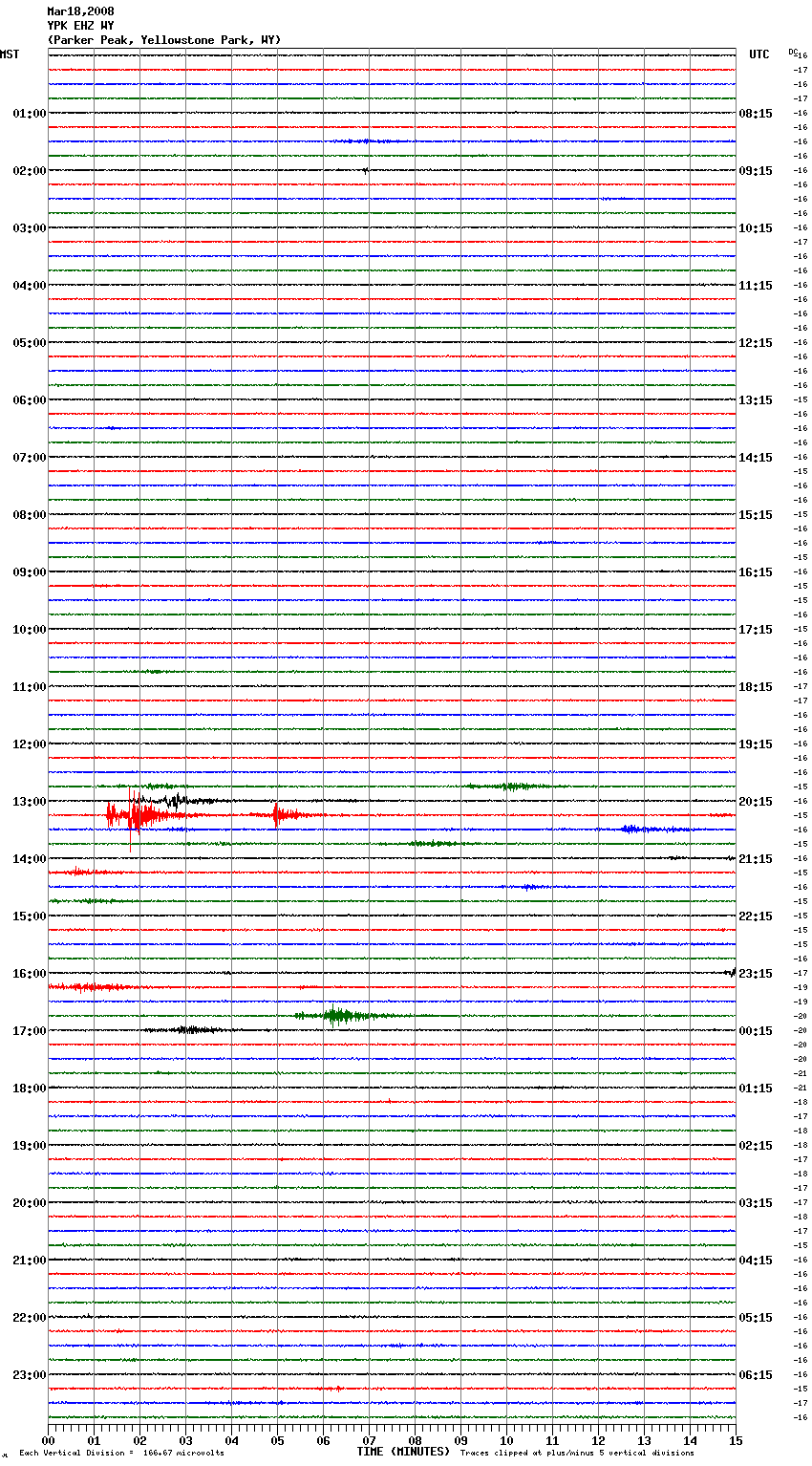Click the UTC axis header
This screenshot has width=812, height=1466.
point(759,54)
